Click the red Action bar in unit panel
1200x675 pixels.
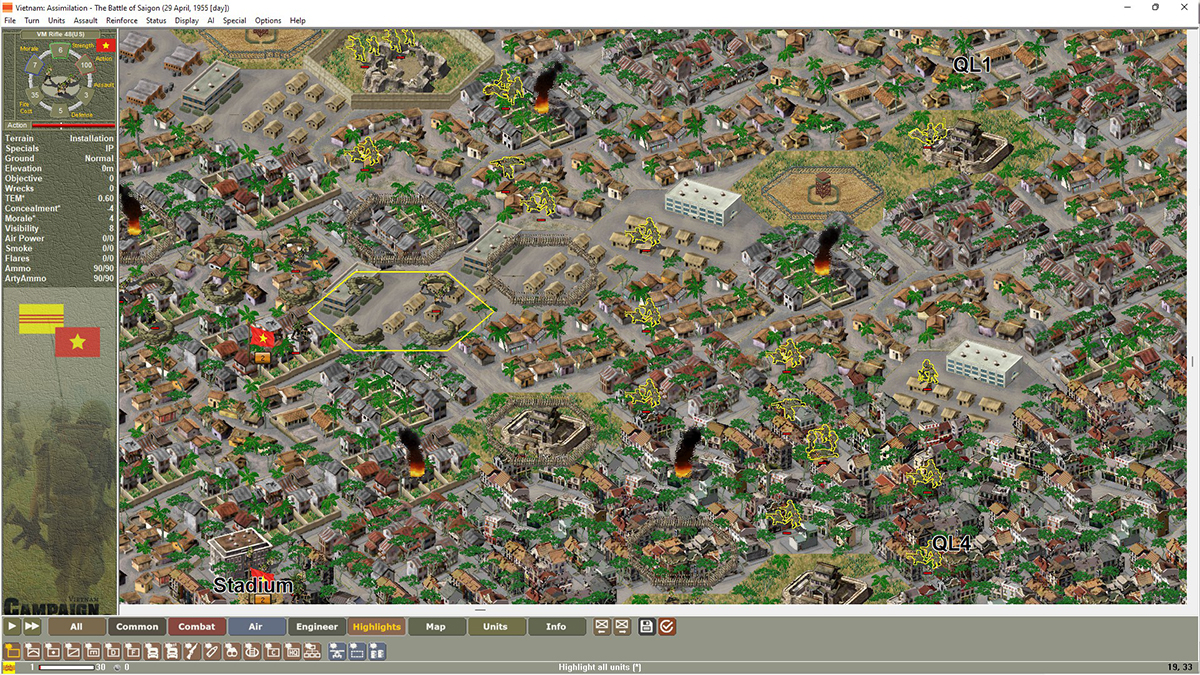(x=74, y=124)
